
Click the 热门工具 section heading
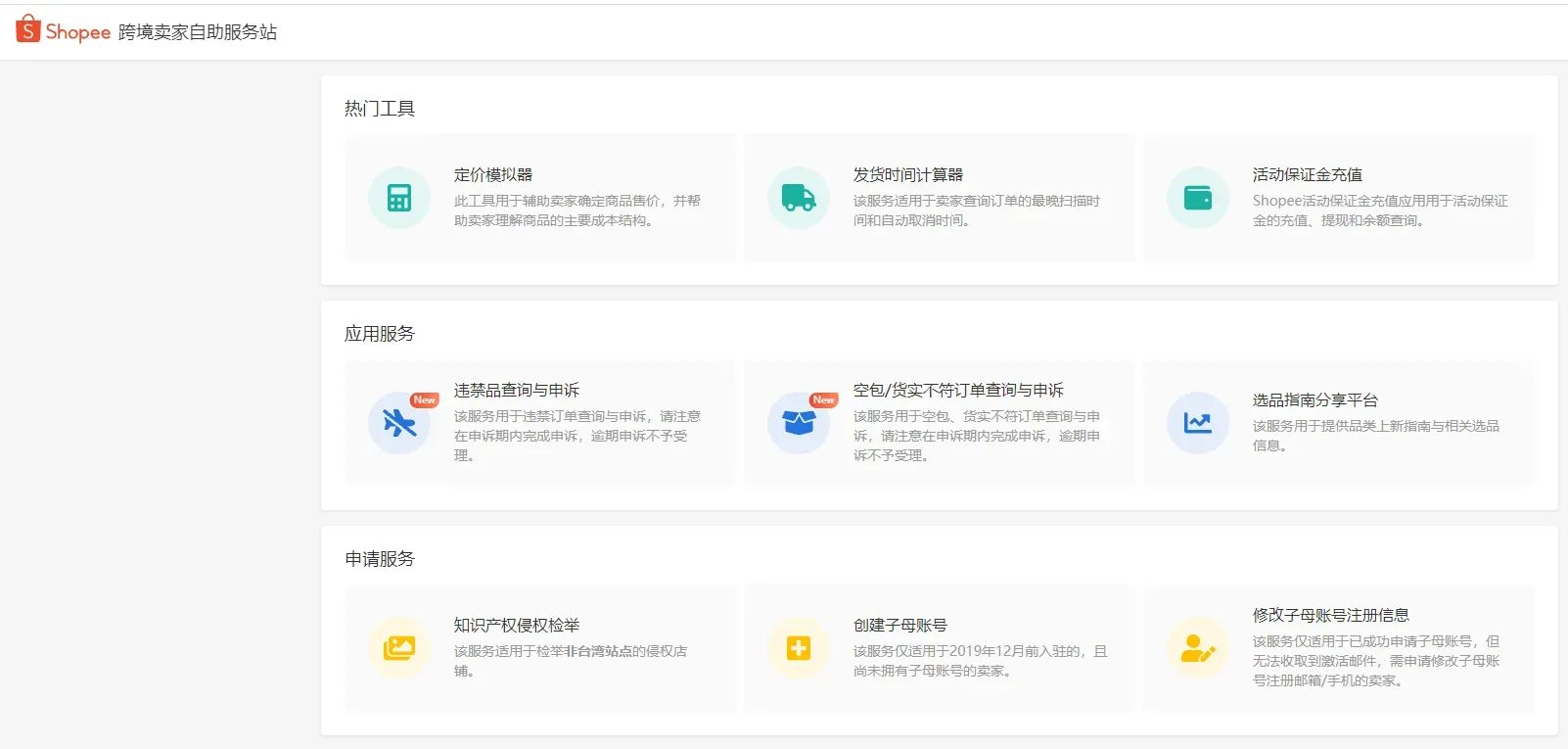tap(380, 109)
